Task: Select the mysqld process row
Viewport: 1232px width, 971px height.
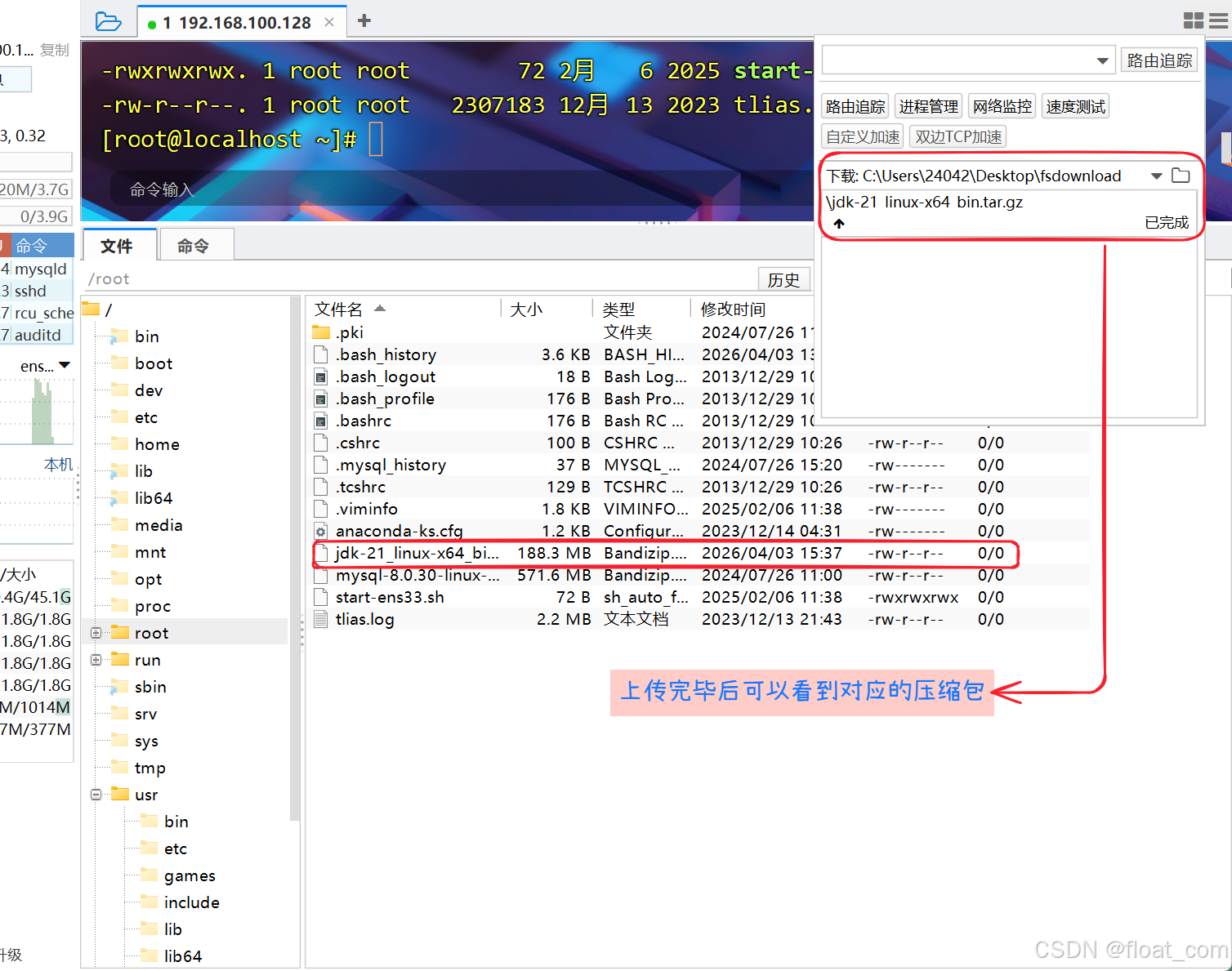Action: tap(37, 269)
